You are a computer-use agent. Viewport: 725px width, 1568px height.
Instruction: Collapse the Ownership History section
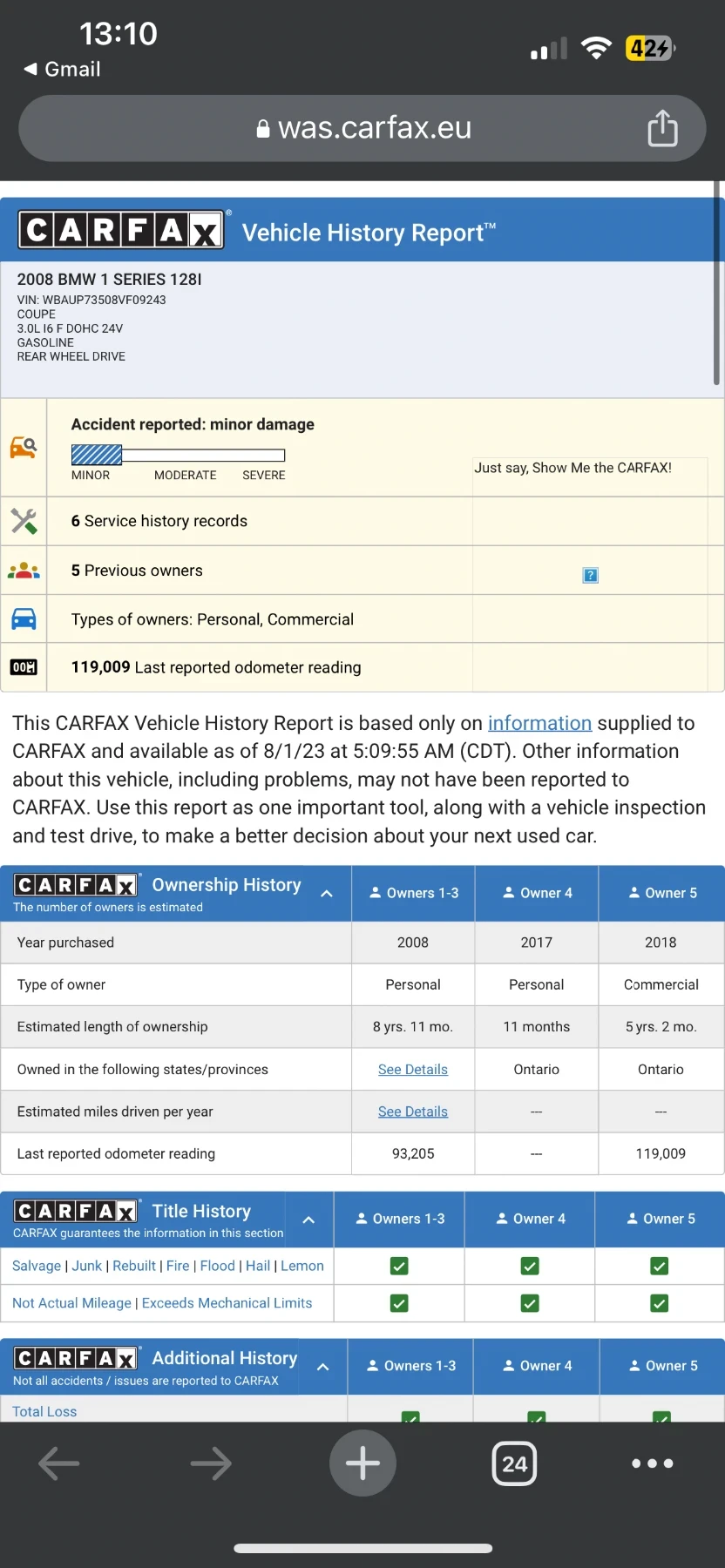point(327,894)
